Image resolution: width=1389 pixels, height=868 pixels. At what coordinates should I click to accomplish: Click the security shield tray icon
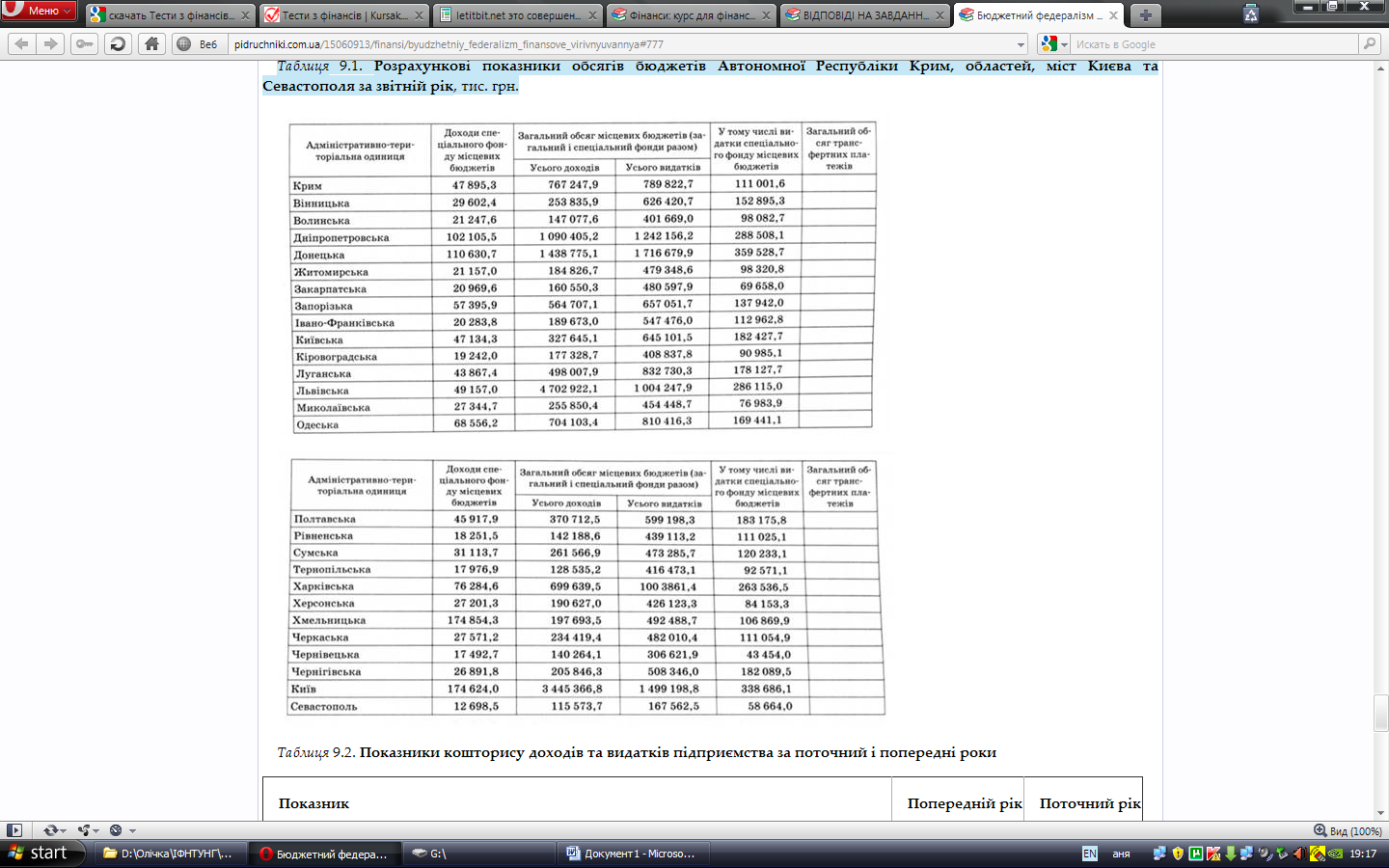1178,854
